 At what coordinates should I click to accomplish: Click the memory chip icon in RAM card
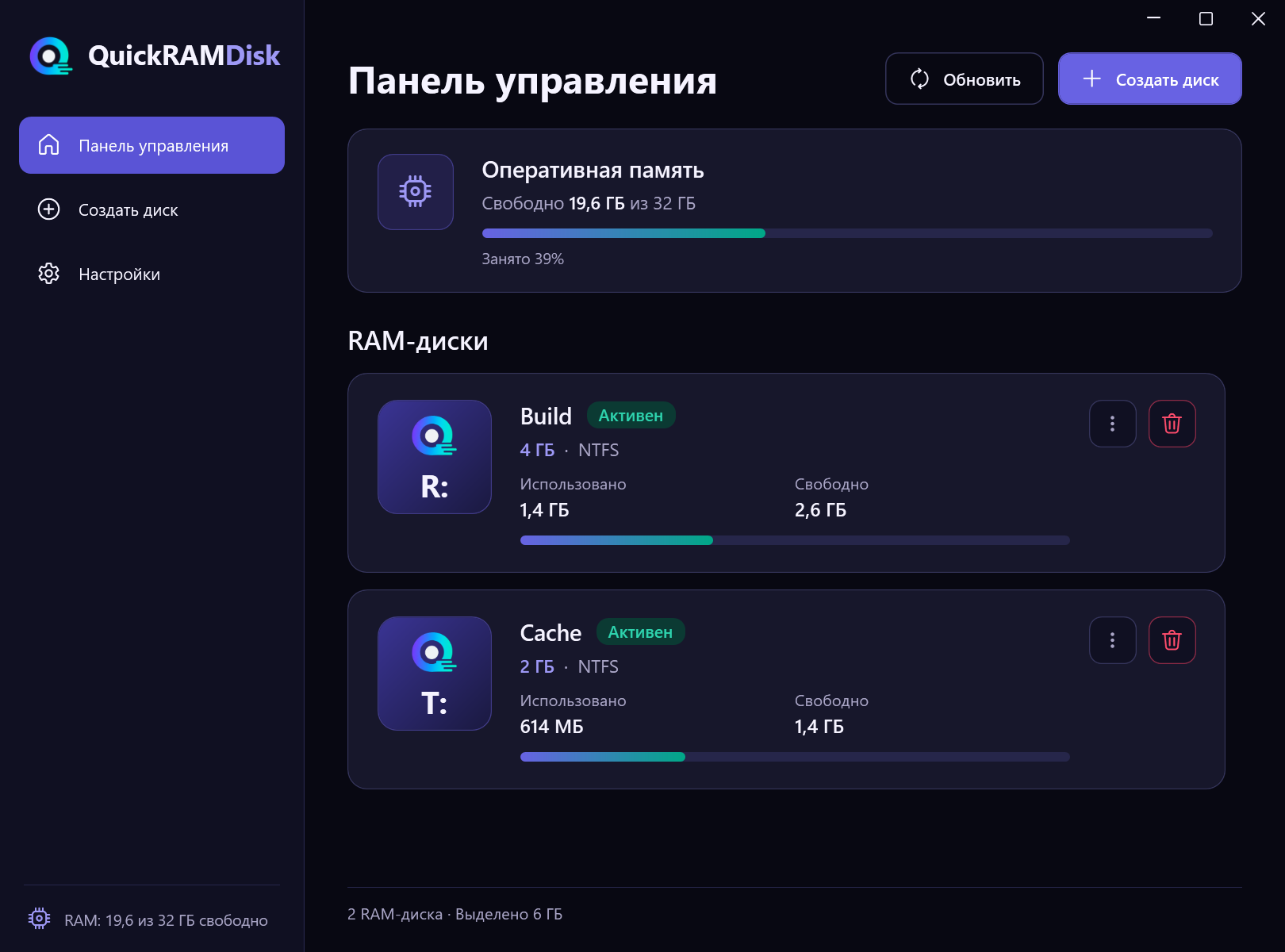pos(416,192)
